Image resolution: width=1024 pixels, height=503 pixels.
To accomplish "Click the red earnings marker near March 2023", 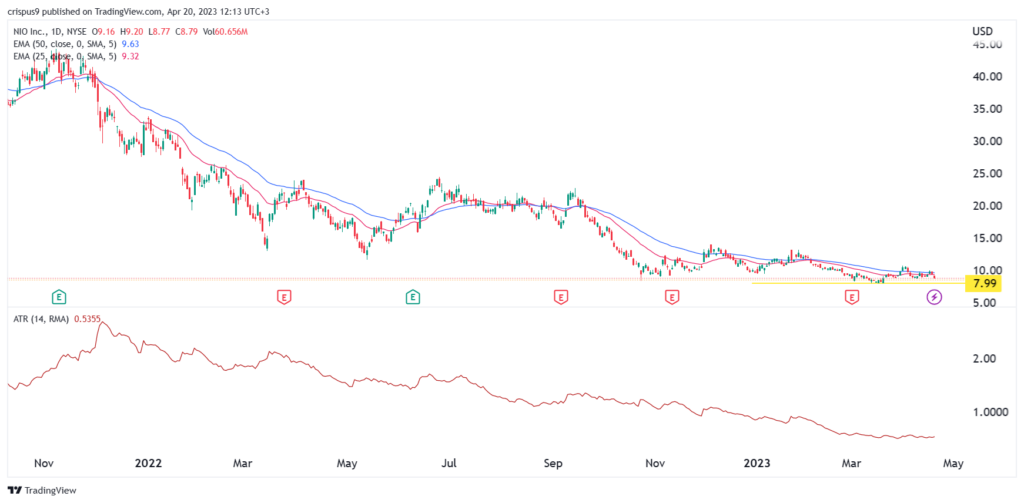I will point(852,297).
